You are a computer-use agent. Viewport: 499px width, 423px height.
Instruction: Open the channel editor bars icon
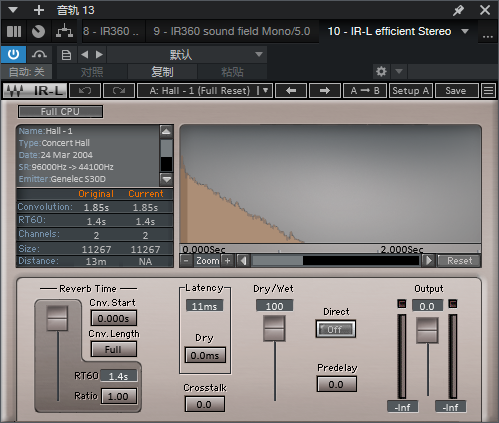tap(14, 32)
